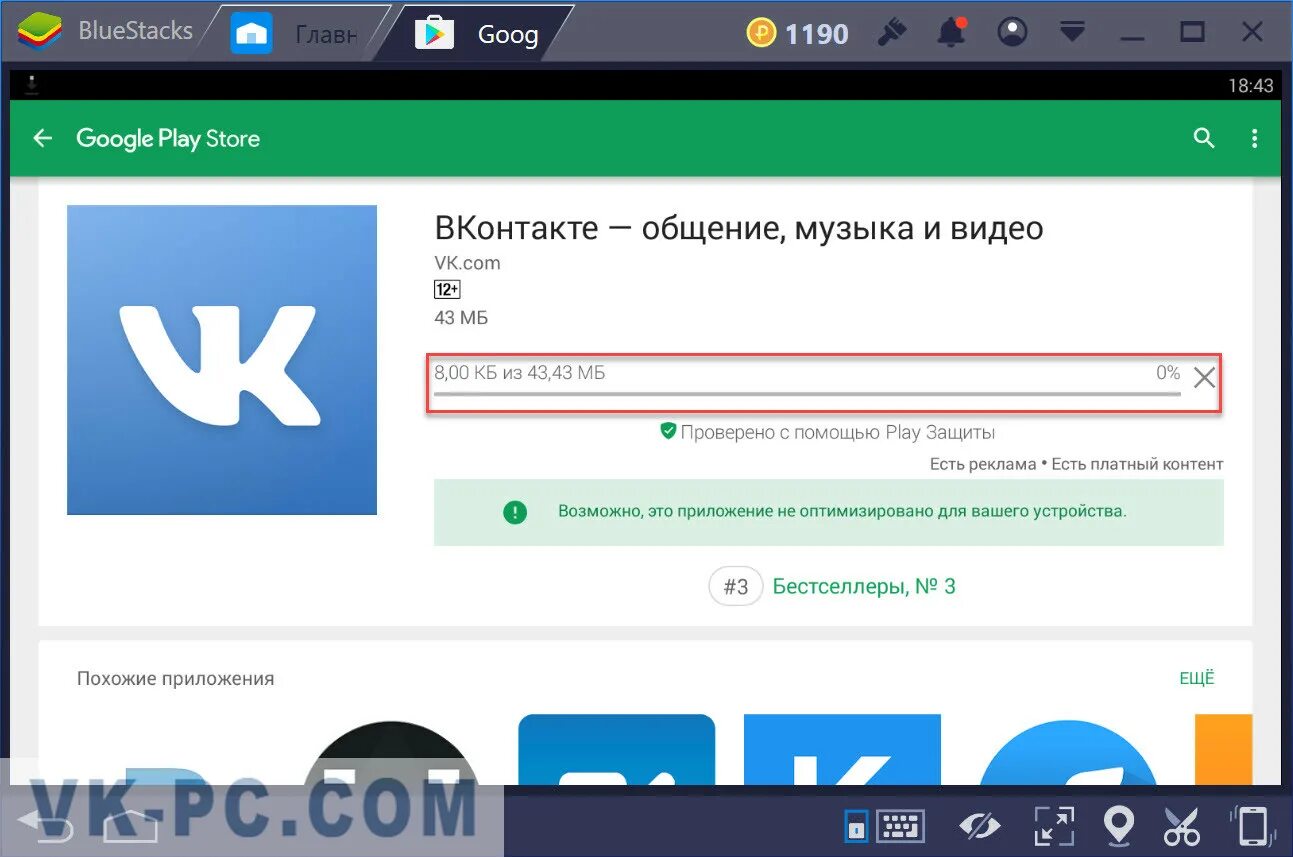Open Play Store search
This screenshot has height=857, width=1293.
coord(1204,138)
